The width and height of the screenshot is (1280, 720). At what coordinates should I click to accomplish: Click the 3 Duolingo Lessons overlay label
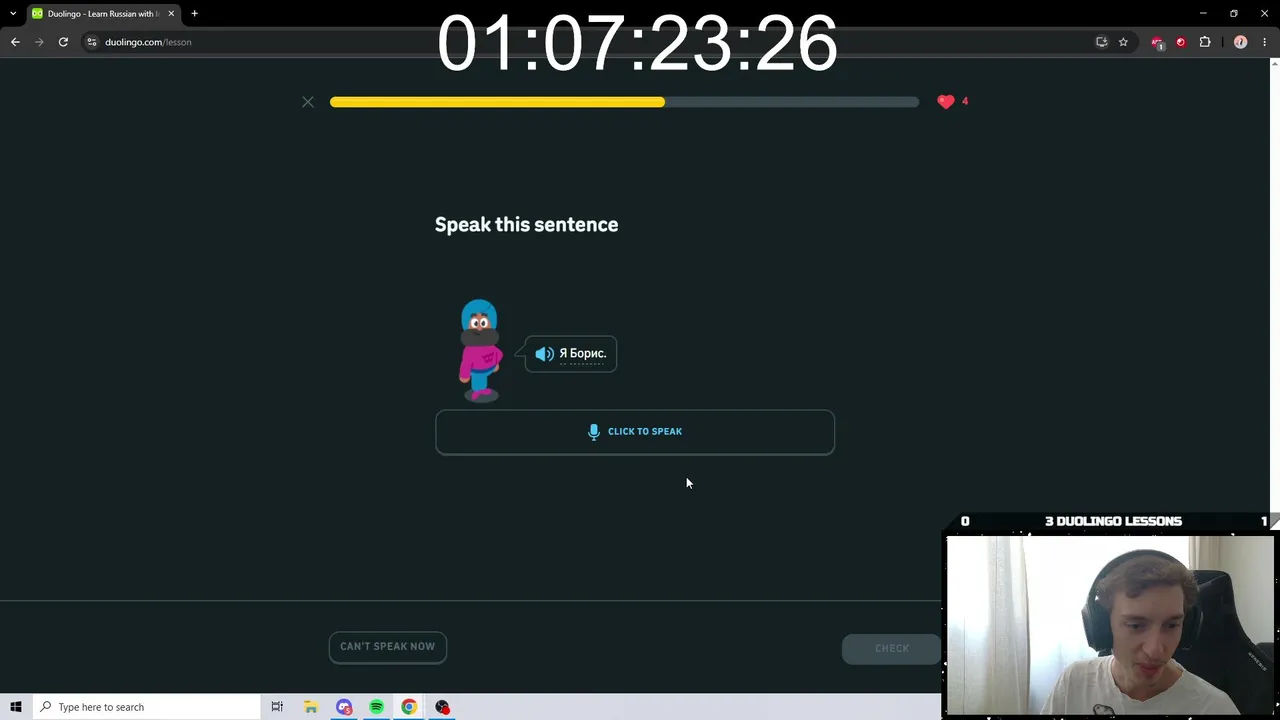(1113, 521)
